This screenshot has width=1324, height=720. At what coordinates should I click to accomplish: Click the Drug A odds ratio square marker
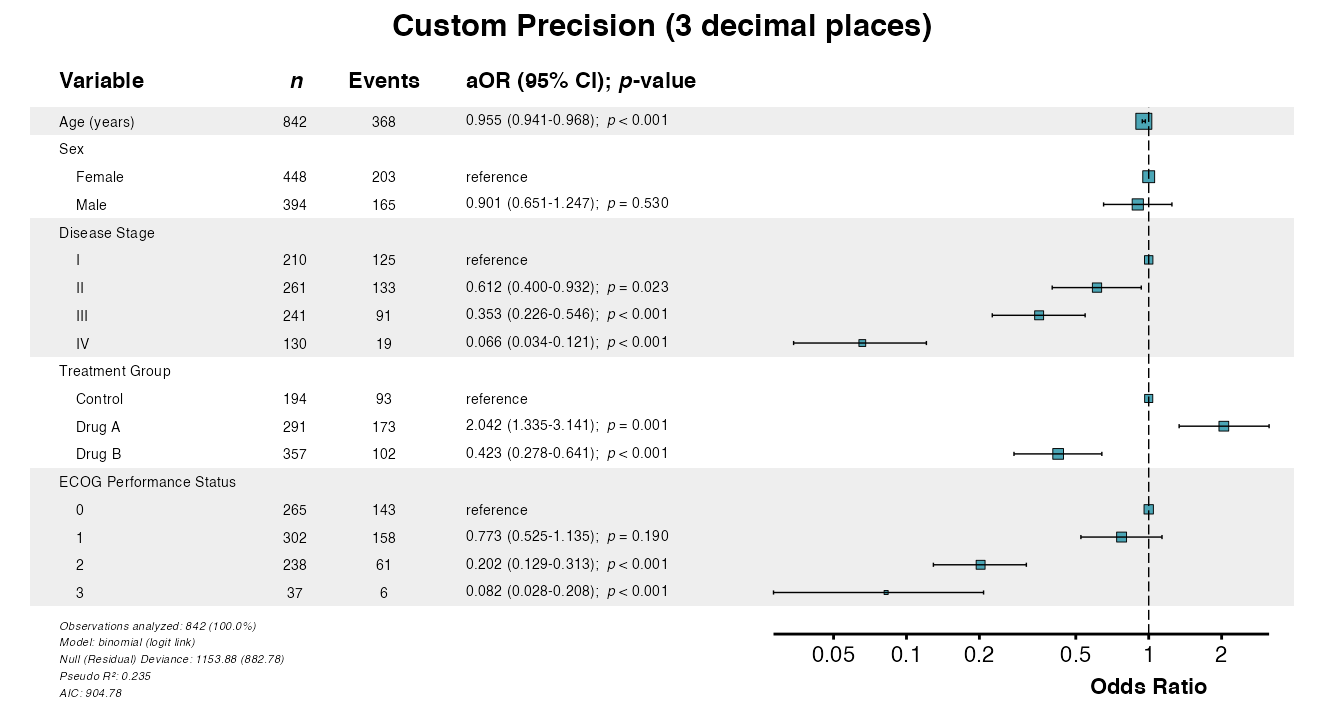tap(1223, 426)
